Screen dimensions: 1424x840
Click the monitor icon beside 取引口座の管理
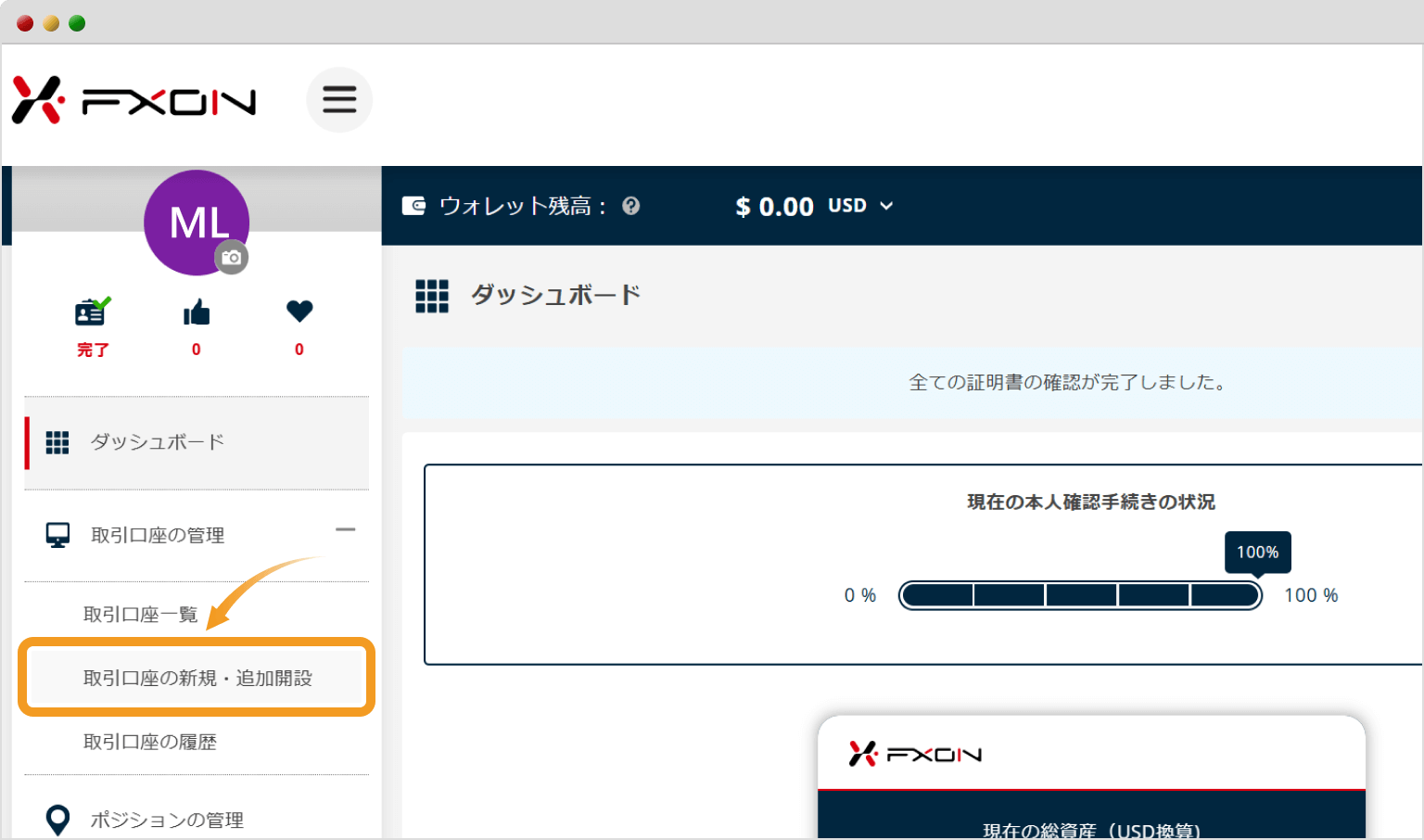57,535
